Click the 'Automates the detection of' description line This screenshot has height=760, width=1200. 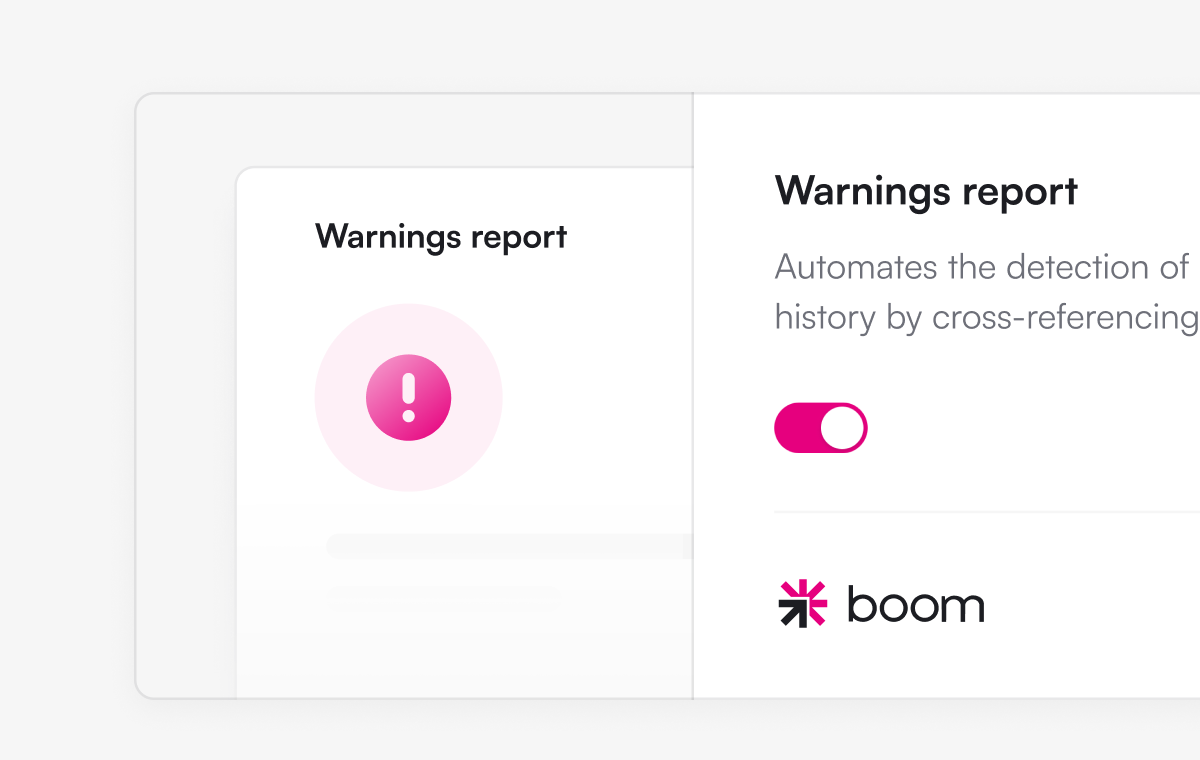(x=982, y=267)
